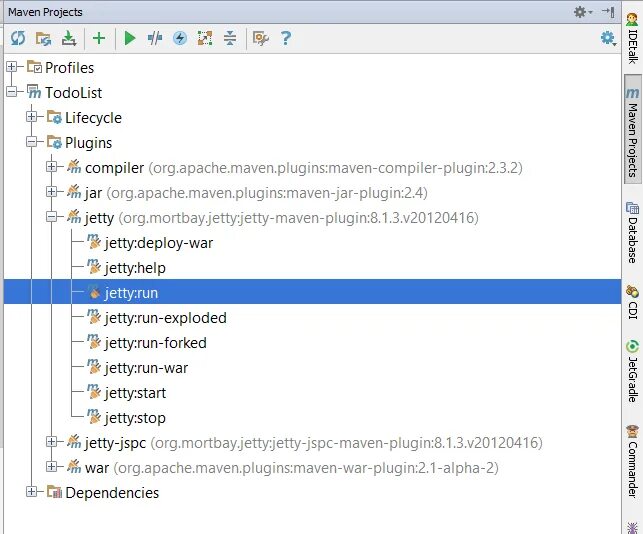This screenshot has width=643, height=534.
Task: Click the jetty:stop goal icon
Action: pyautogui.click(x=94, y=417)
